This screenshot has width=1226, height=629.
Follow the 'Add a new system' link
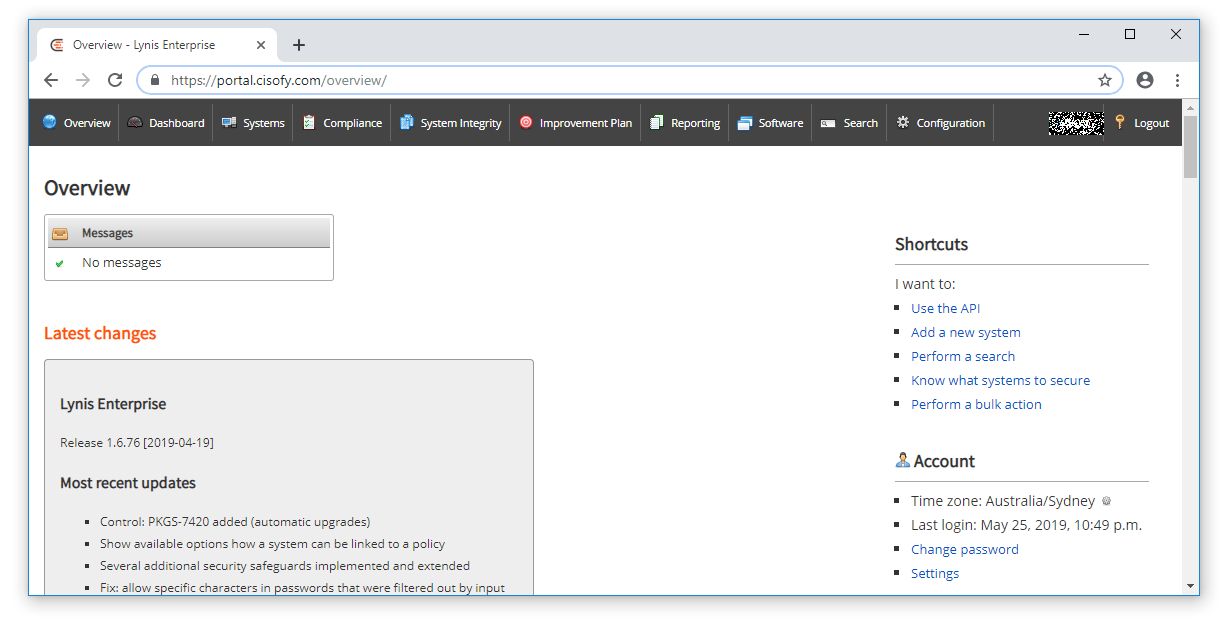click(965, 332)
